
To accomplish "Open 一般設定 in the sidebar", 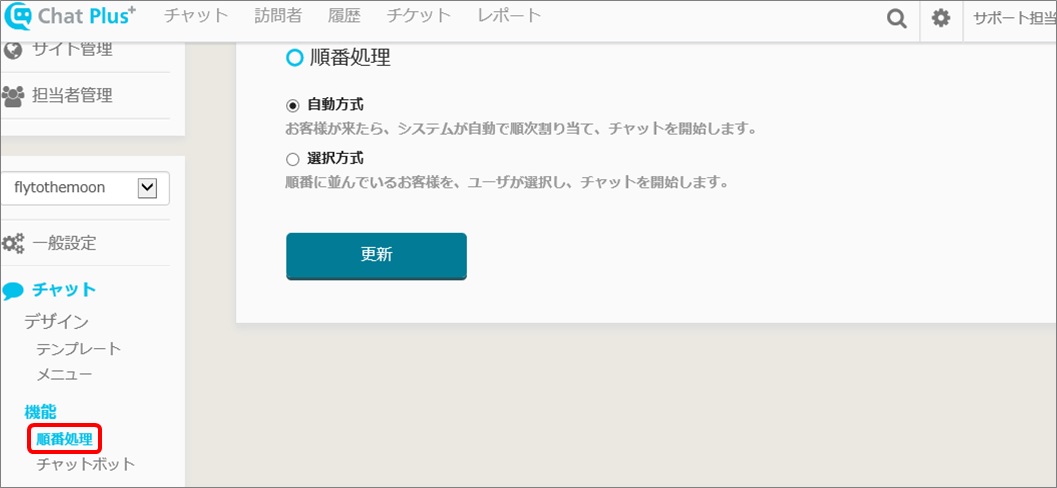I will [64, 243].
